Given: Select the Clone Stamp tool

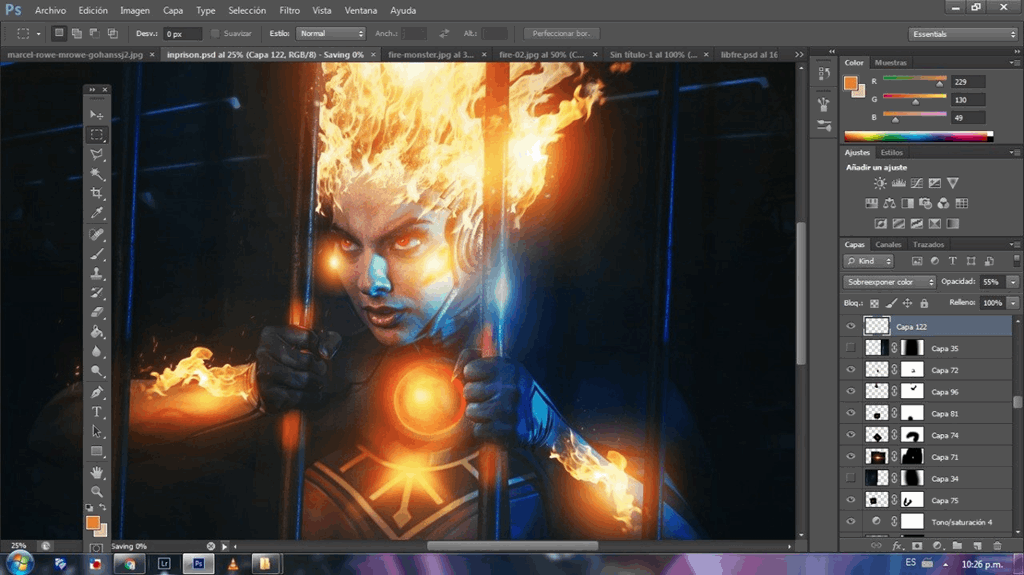Looking at the screenshot, I should point(97,273).
